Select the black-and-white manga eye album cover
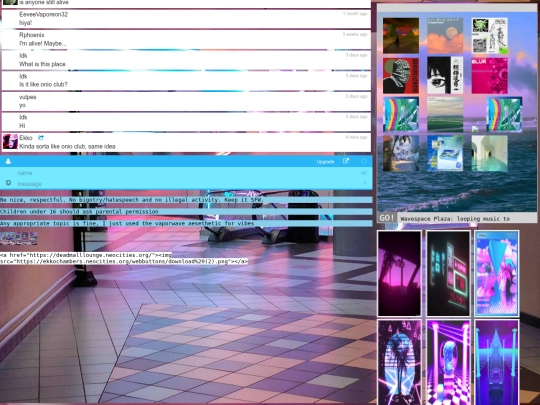Screen dimensions: 540x405 click(445, 75)
